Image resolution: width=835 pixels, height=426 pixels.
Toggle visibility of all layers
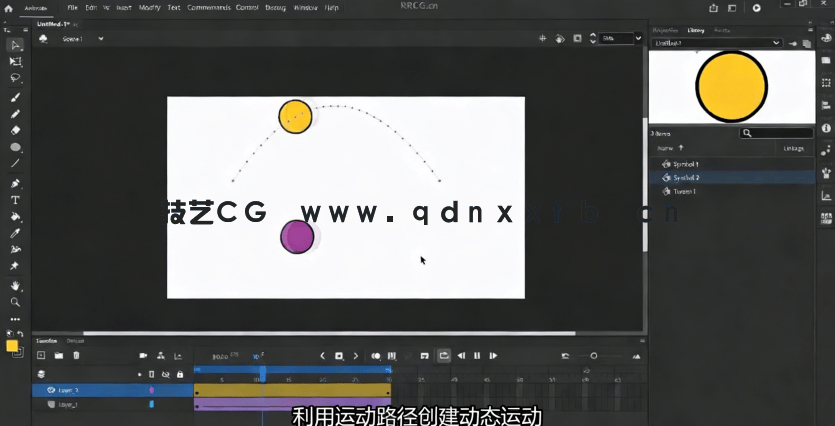pos(166,374)
